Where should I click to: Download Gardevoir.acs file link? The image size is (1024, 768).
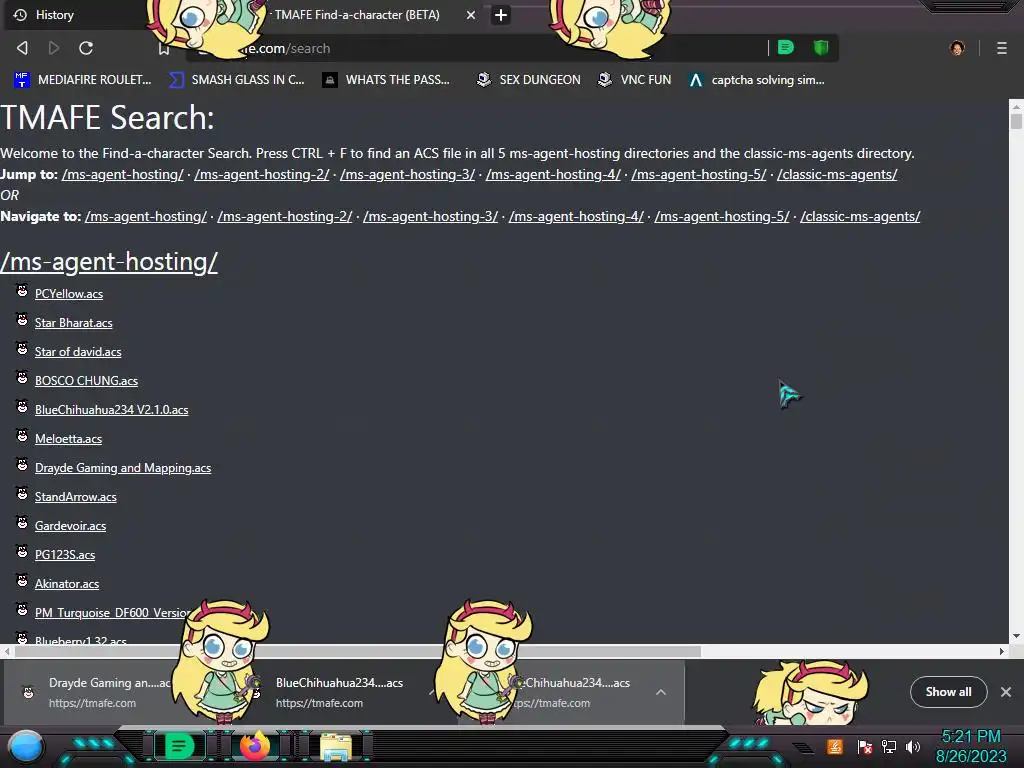point(70,526)
